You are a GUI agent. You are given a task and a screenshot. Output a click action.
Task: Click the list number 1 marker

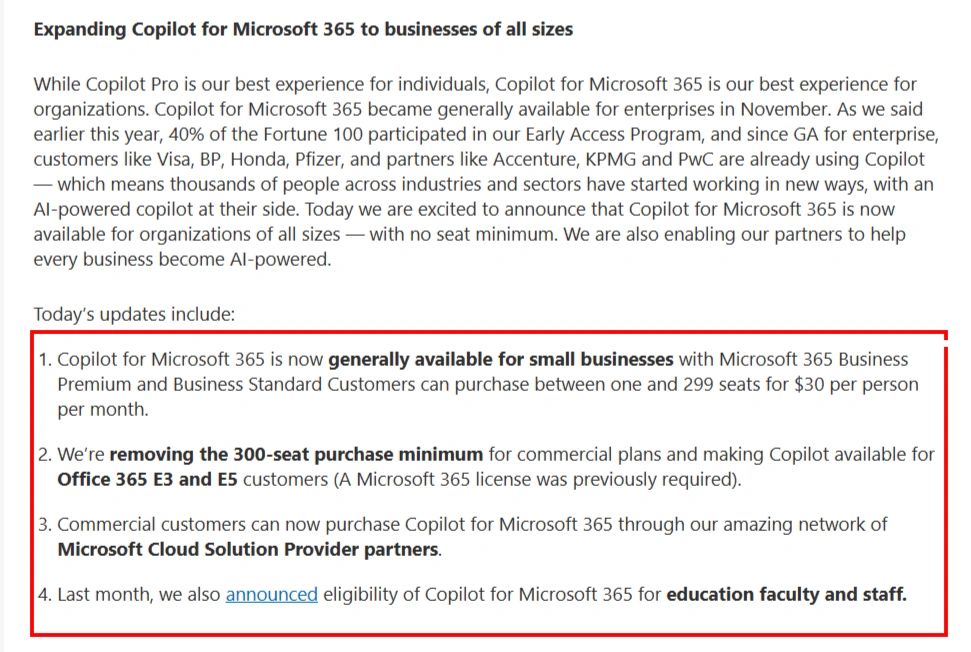click(x=44, y=359)
